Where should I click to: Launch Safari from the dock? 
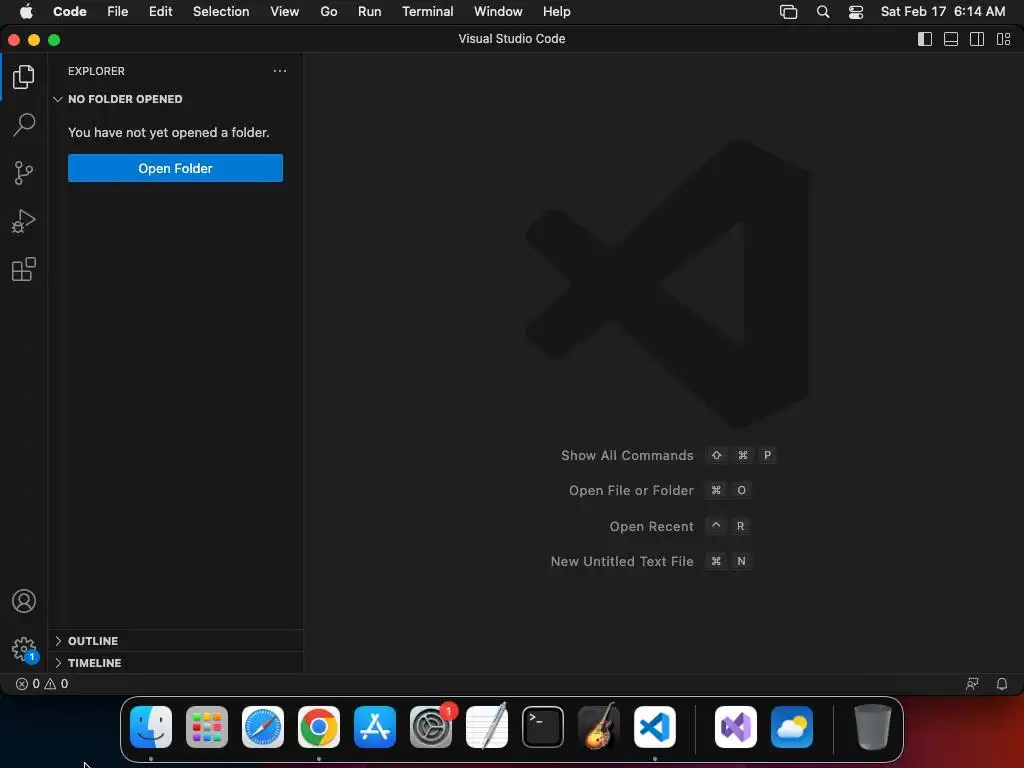point(263,727)
